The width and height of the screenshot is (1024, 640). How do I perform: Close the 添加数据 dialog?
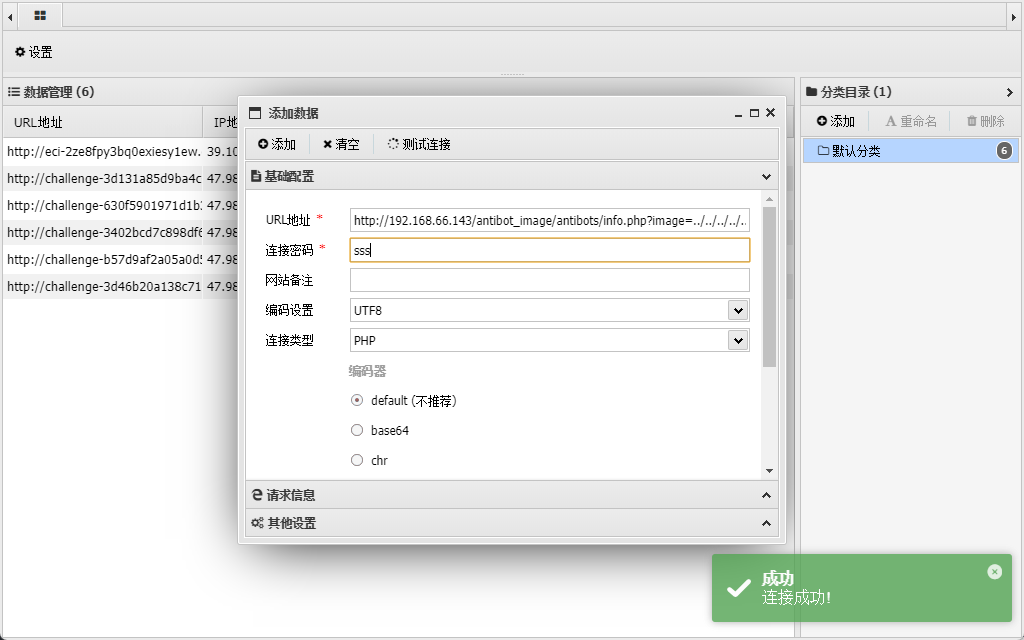point(771,113)
